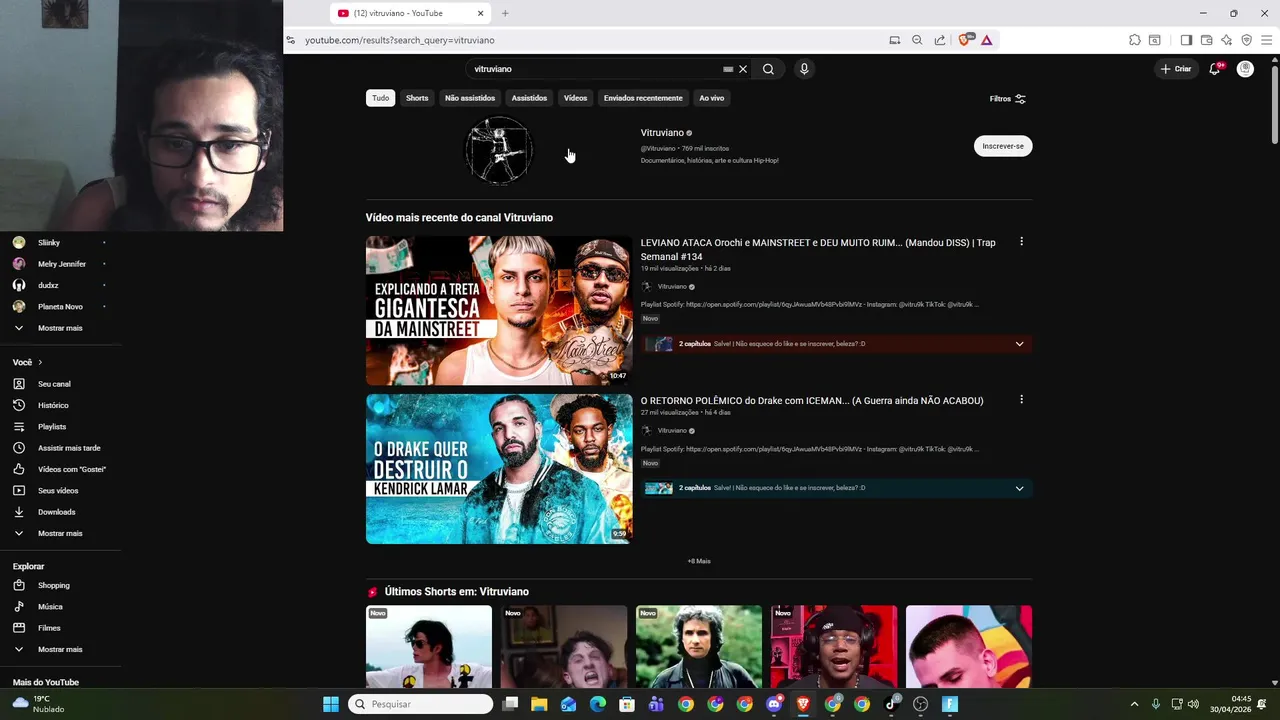Open Shopping under Explorar
Screen dimensions: 1280x720
pyautogui.click(x=60, y=585)
